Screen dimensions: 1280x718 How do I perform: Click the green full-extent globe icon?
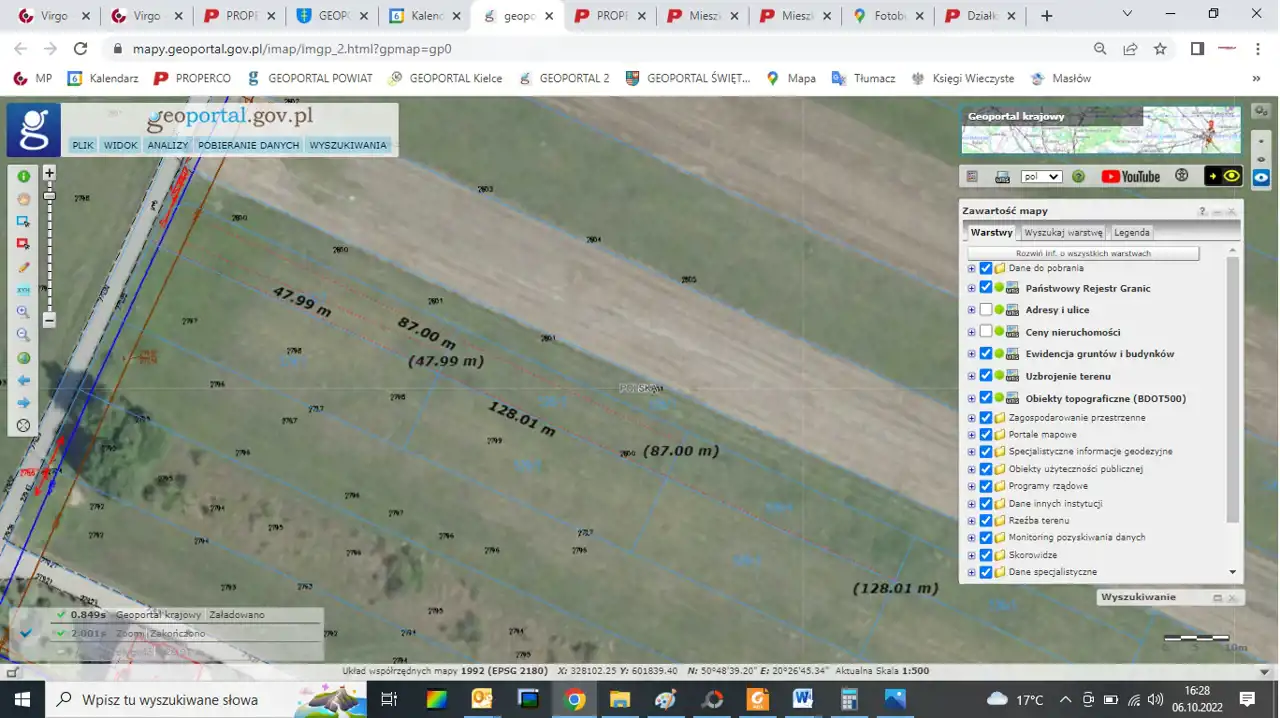[23, 358]
